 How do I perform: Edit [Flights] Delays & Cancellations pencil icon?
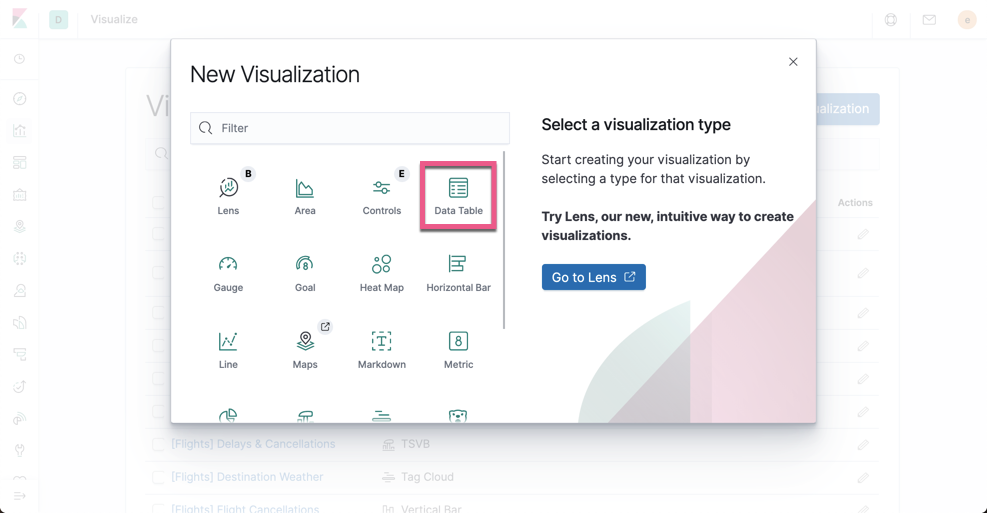click(x=863, y=444)
